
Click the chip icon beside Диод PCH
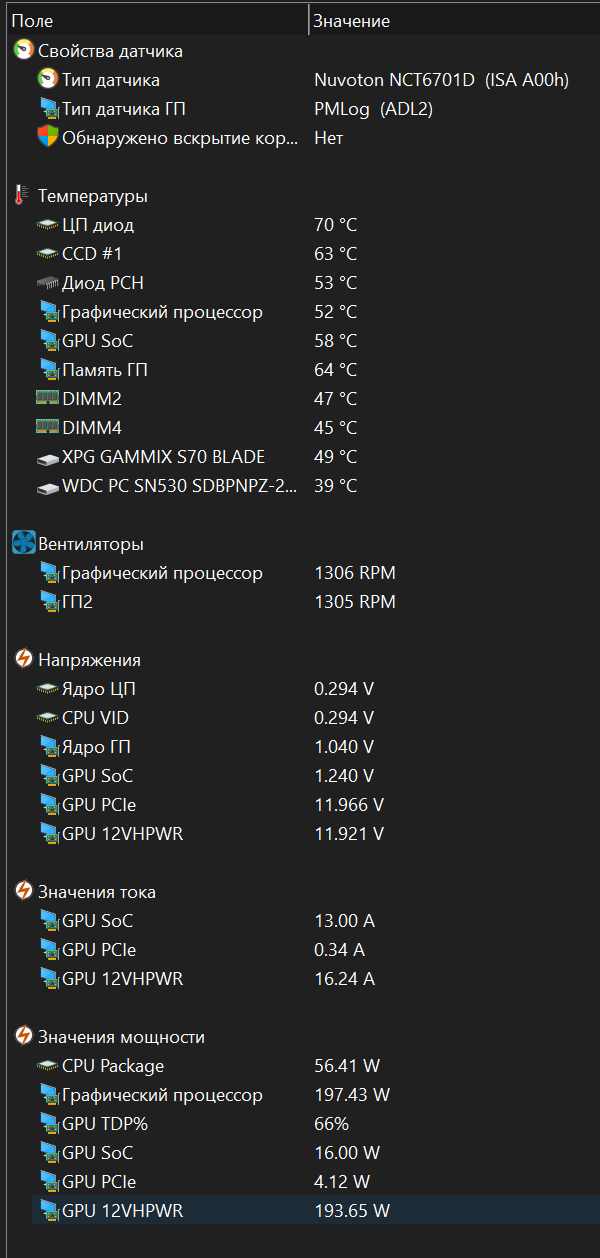pyautogui.click(x=47, y=283)
